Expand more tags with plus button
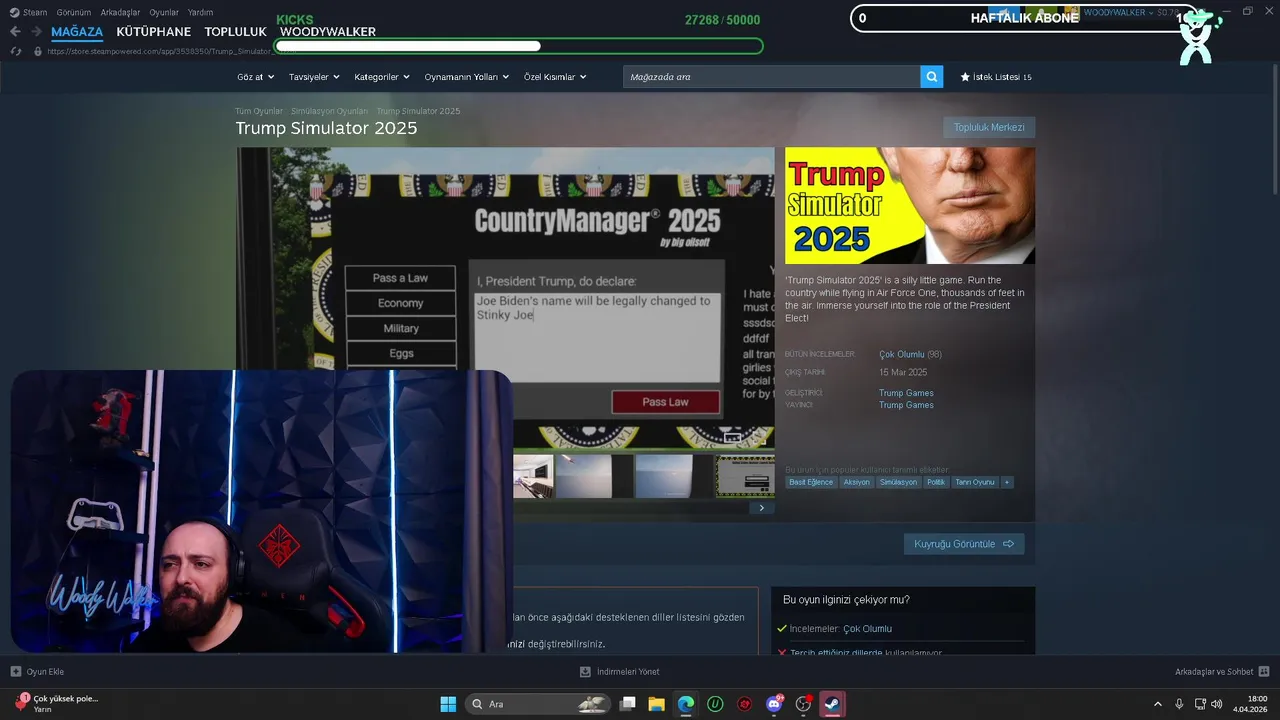This screenshot has width=1280, height=720. tap(1007, 482)
